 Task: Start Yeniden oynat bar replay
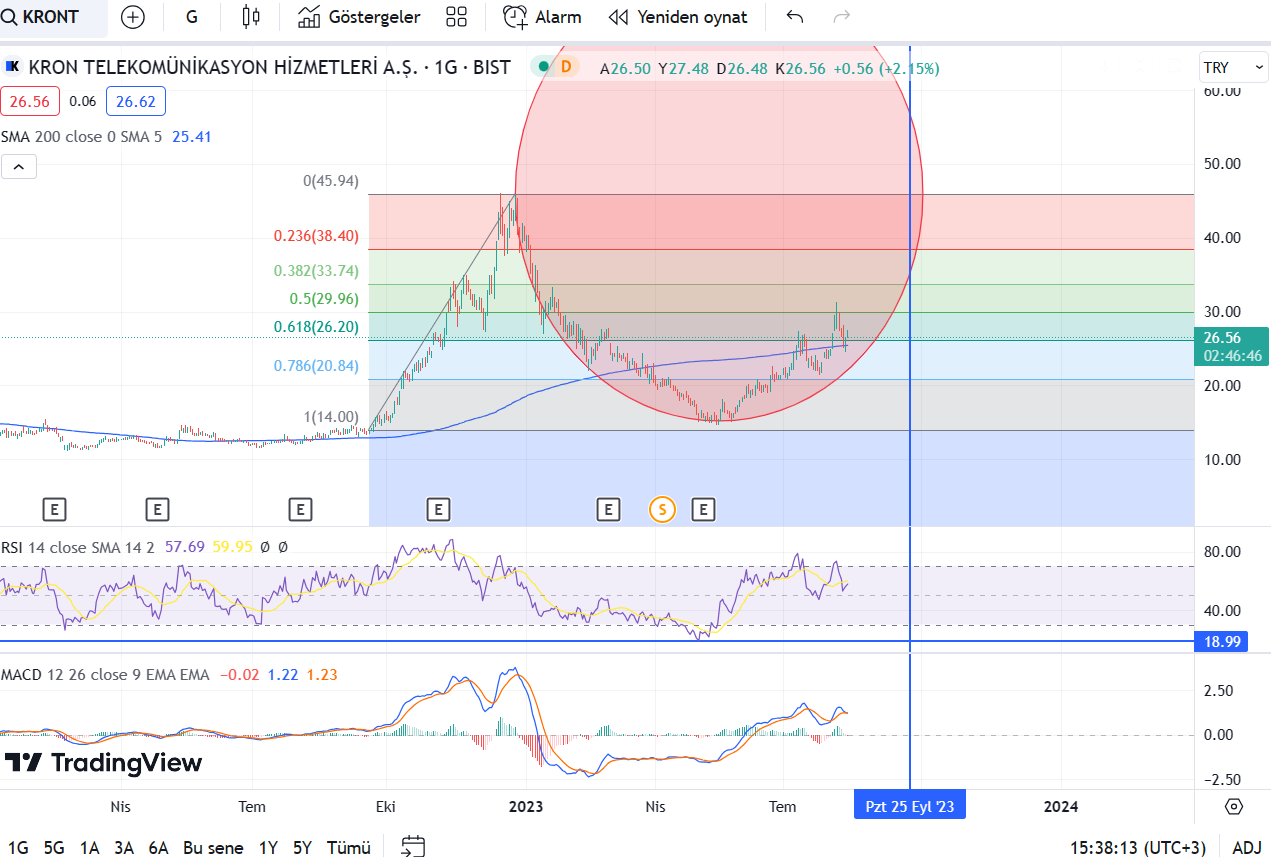coord(678,17)
